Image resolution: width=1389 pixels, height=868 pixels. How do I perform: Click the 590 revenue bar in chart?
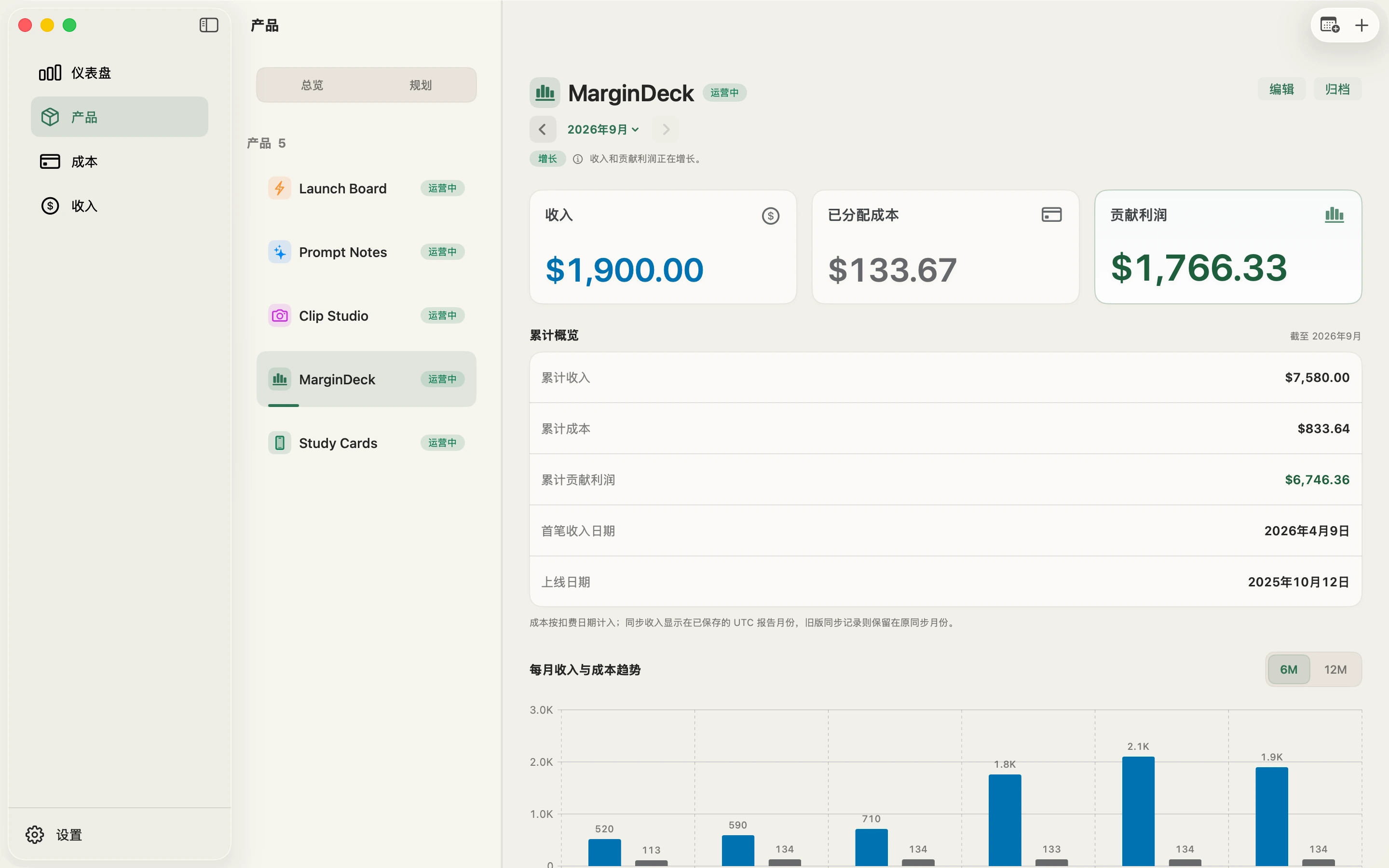click(737, 850)
